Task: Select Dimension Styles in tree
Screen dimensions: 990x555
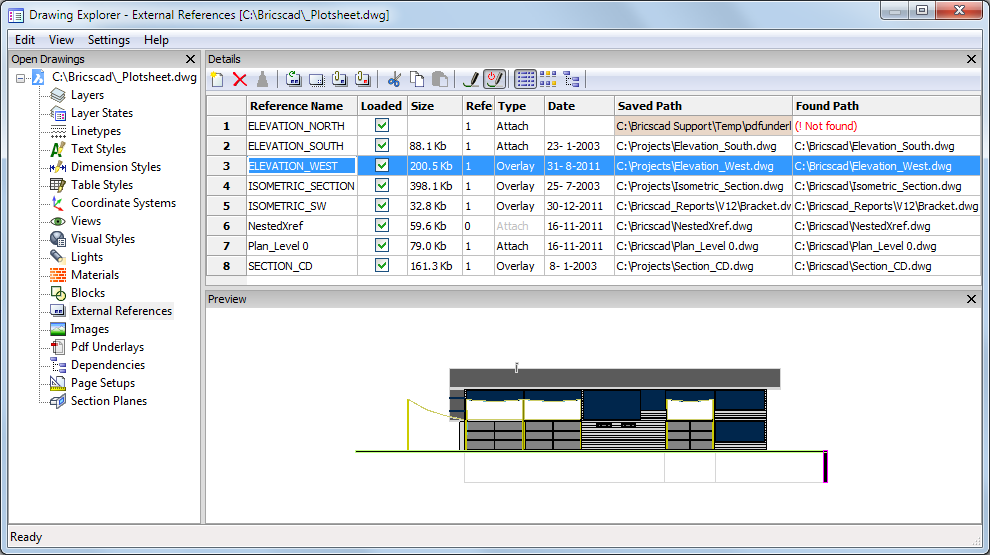Action: point(116,167)
